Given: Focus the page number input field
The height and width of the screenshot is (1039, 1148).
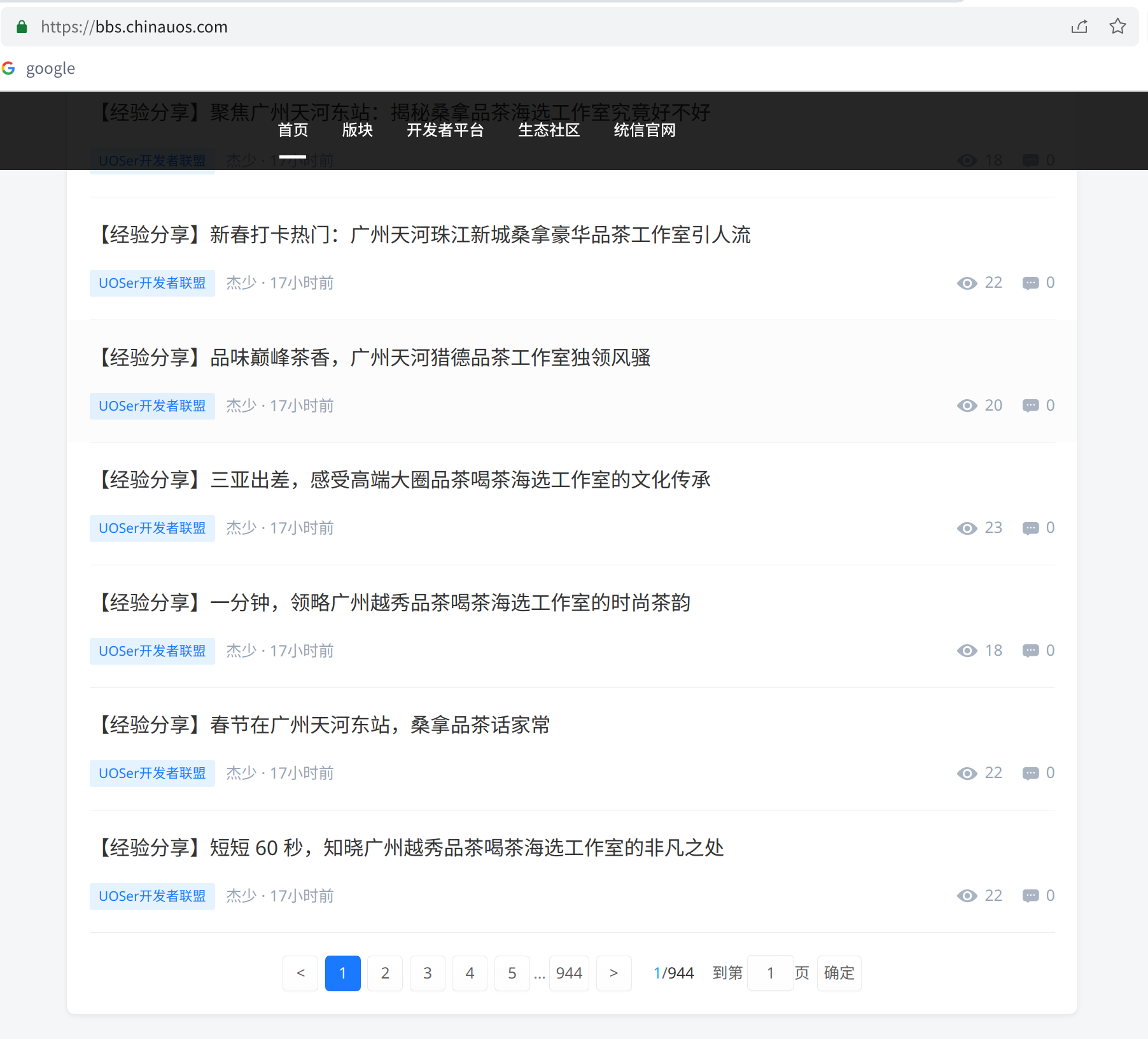Looking at the screenshot, I should click(x=770, y=973).
